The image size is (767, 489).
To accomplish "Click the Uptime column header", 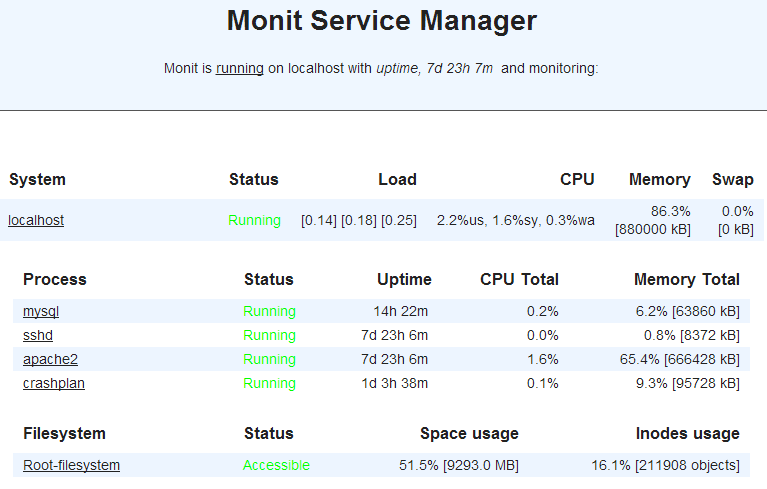I will tap(404, 279).
